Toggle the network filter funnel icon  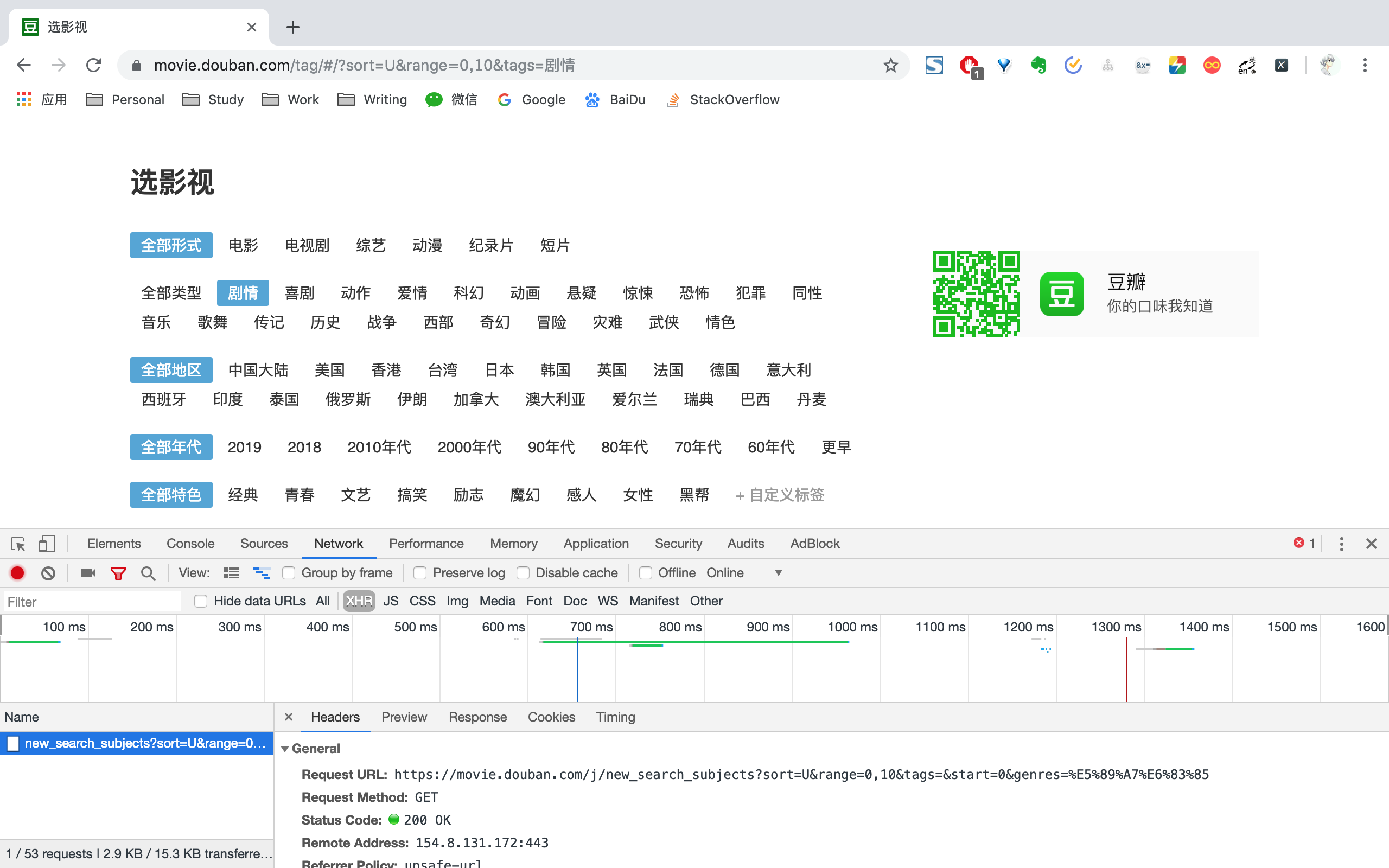tap(118, 573)
